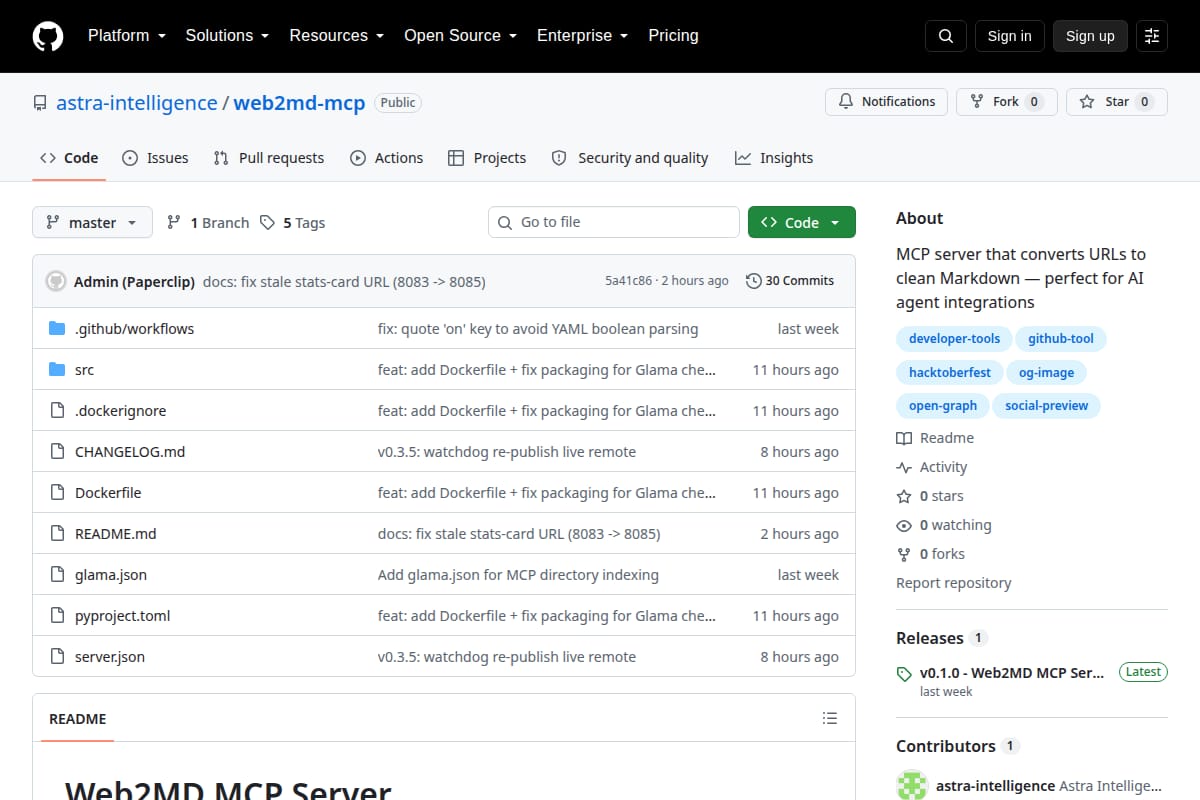Click the server.json file icon
Screen dimensions: 1200x800
tap(57, 657)
